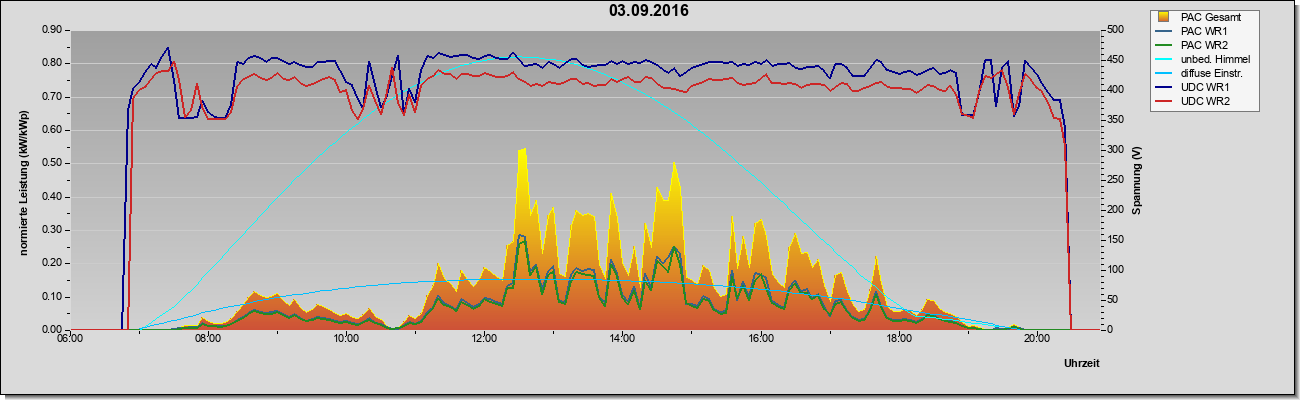Click the Uhrzeit axis title
Screen dimensions: 1300x400
click(1082, 365)
